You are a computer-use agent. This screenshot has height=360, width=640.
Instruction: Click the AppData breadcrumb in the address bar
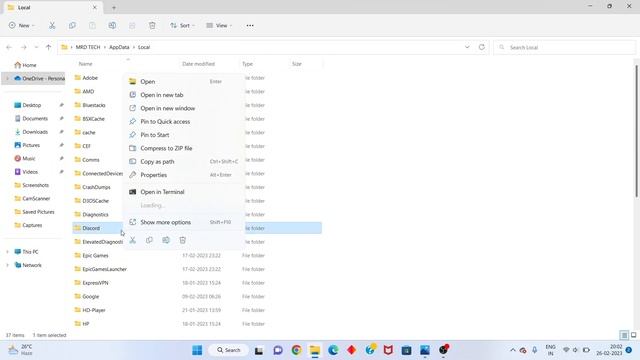click(119, 47)
